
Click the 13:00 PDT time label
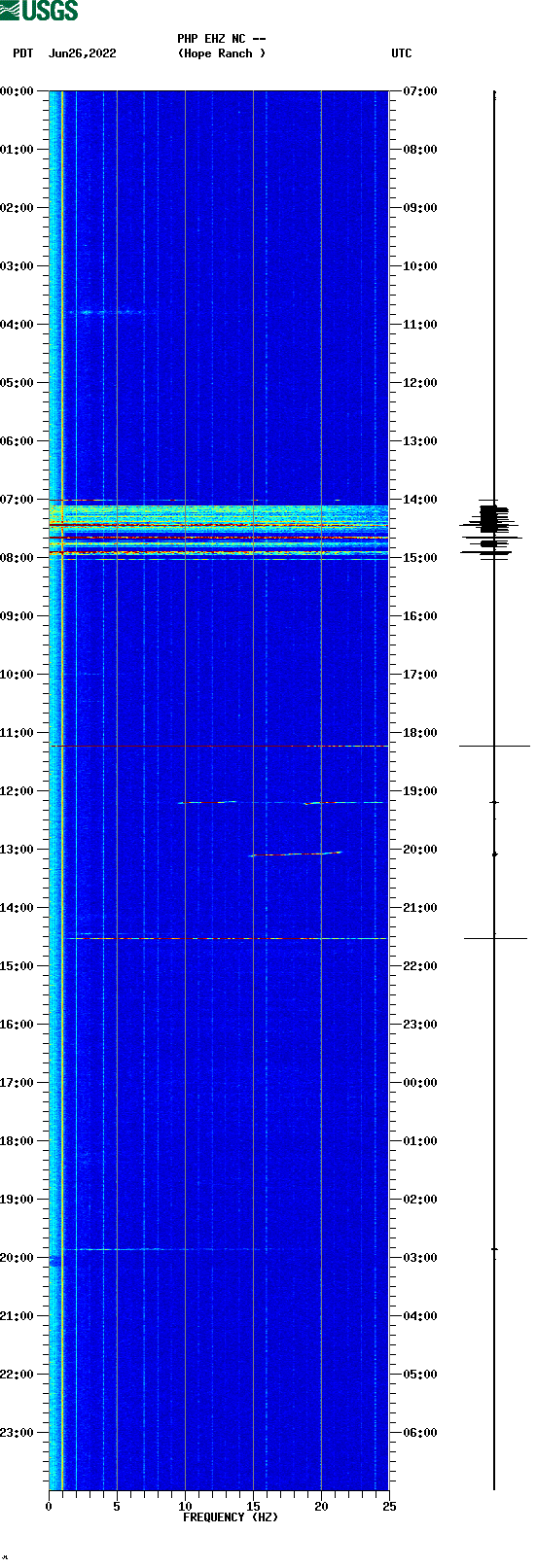[x=17, y=850]
